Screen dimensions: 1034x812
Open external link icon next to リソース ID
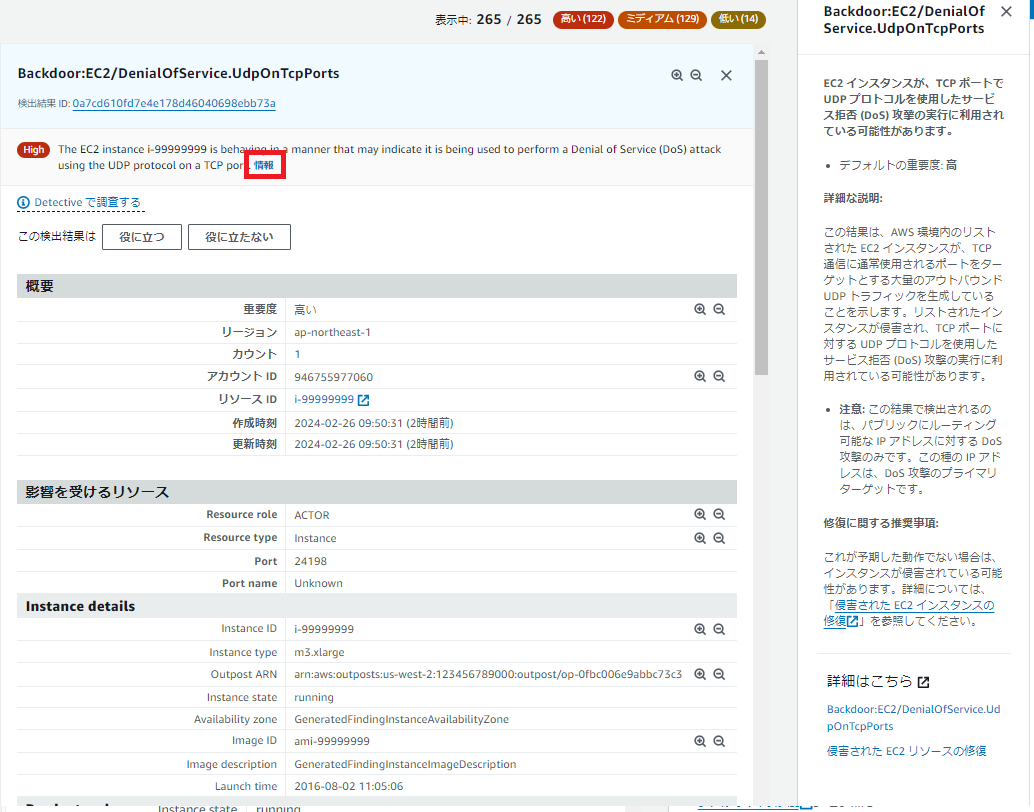(363, 400)
